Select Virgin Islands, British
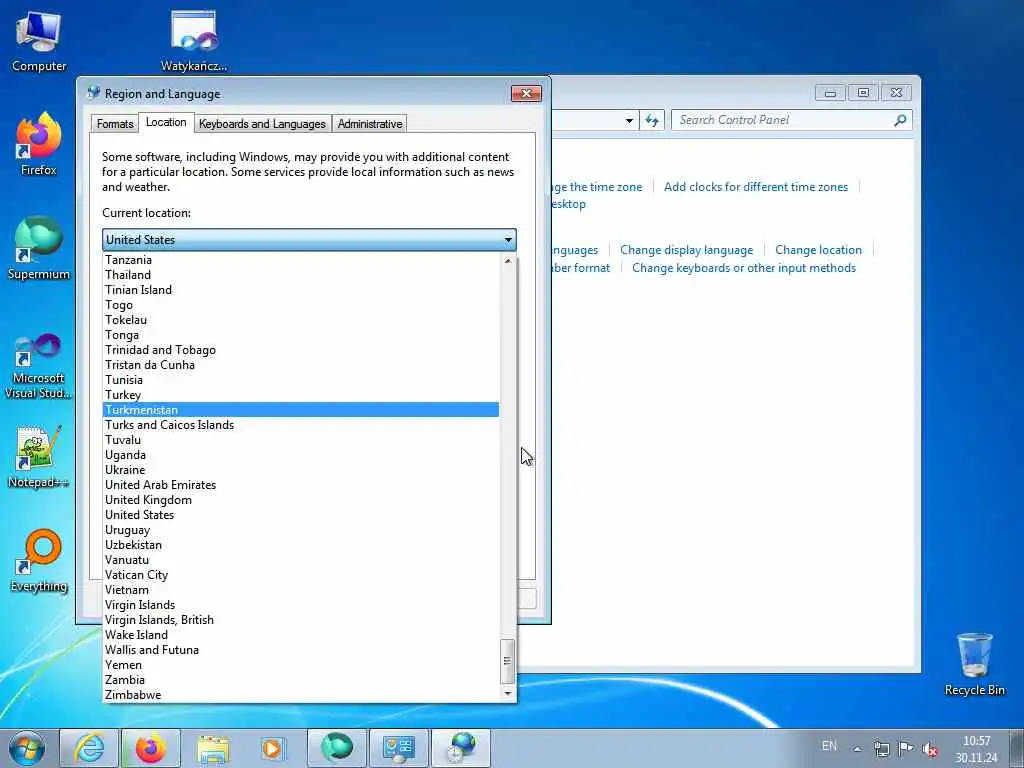 point(301,620)
